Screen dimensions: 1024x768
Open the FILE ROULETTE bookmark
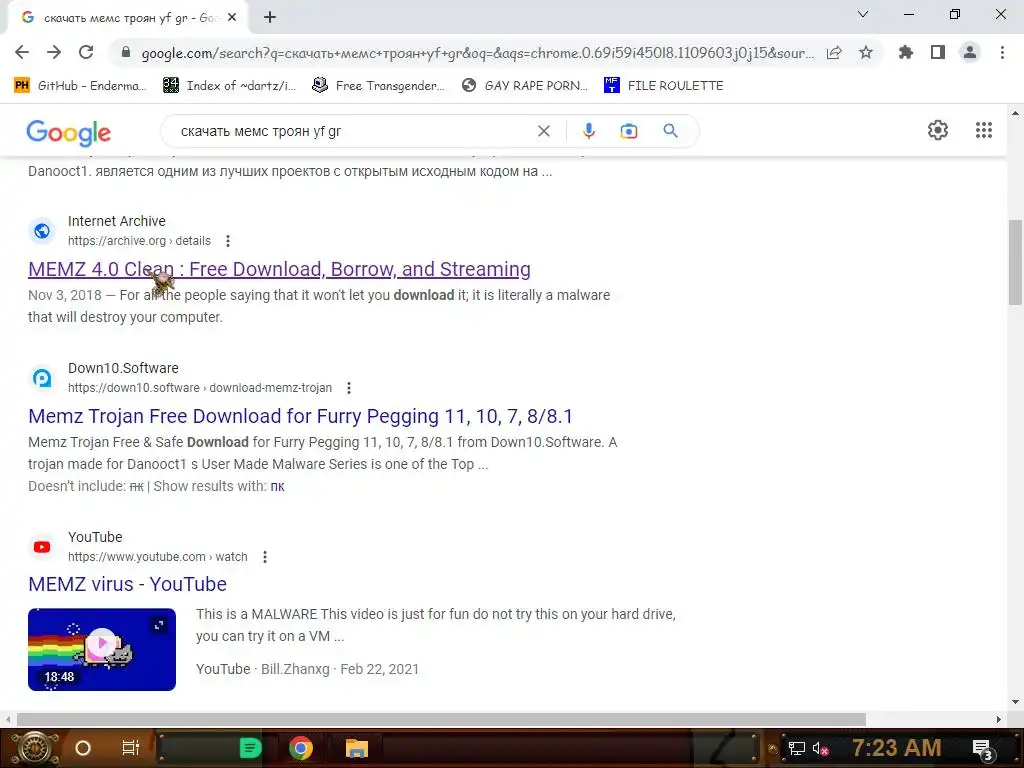(664, 86)
